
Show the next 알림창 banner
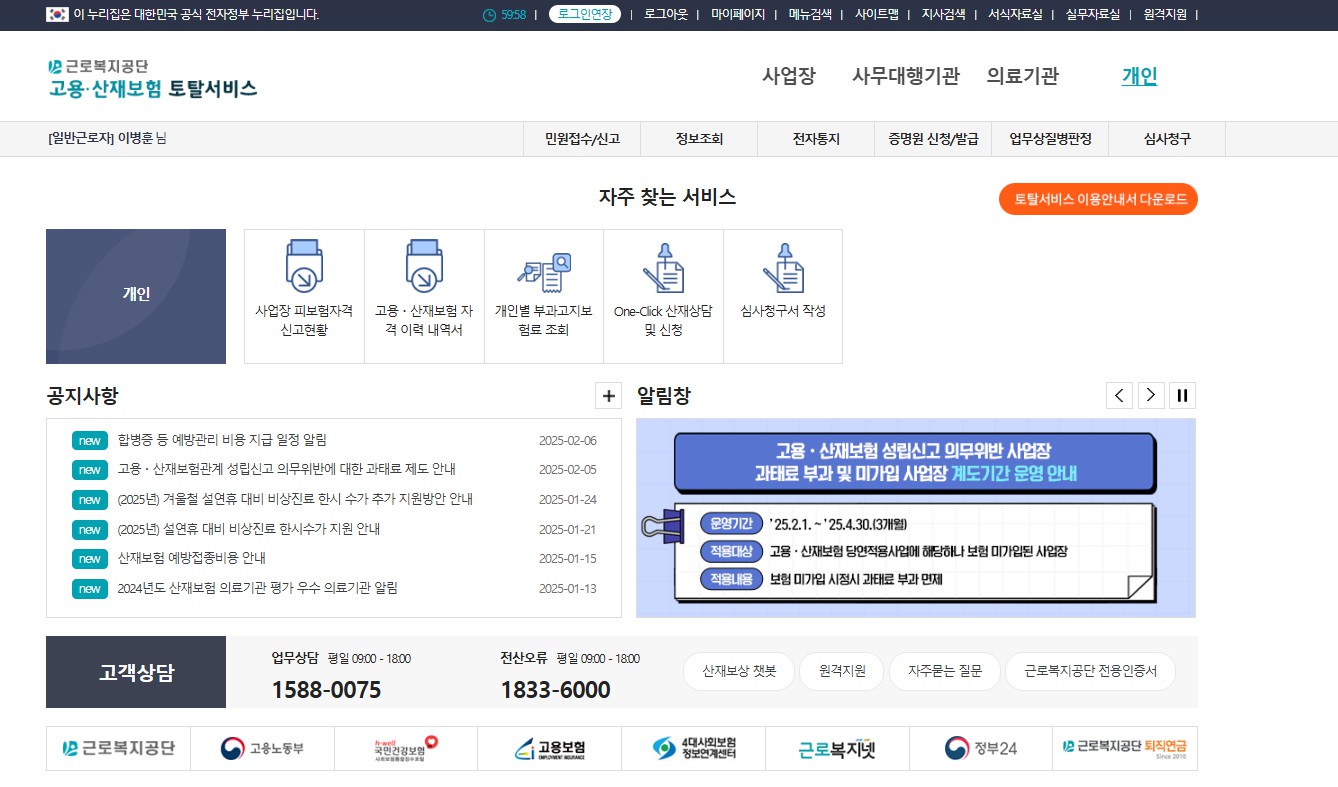tap(1150, 395)
